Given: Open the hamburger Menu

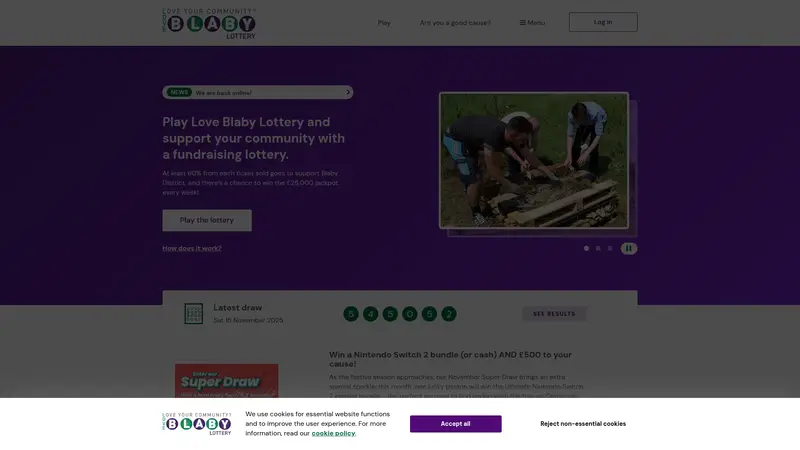Looking at the screenshot, I should (532, 23).
